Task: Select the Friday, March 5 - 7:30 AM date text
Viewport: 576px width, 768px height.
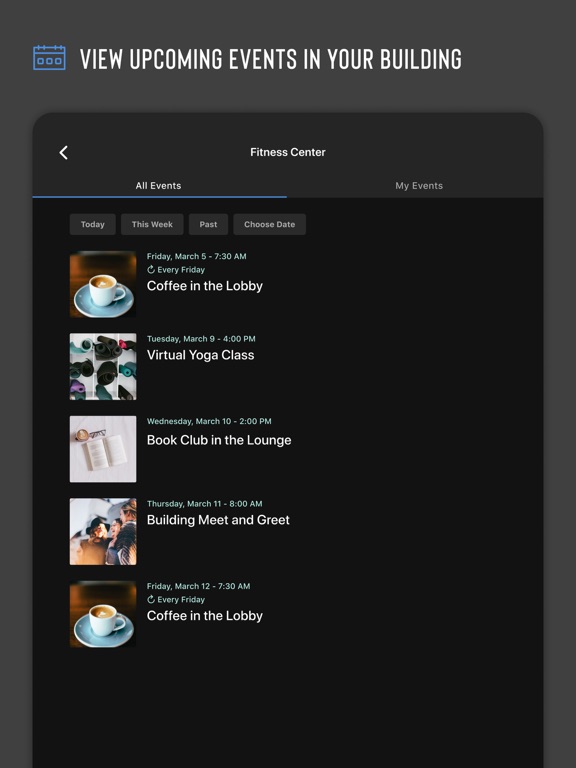Action: pos(196,256)
